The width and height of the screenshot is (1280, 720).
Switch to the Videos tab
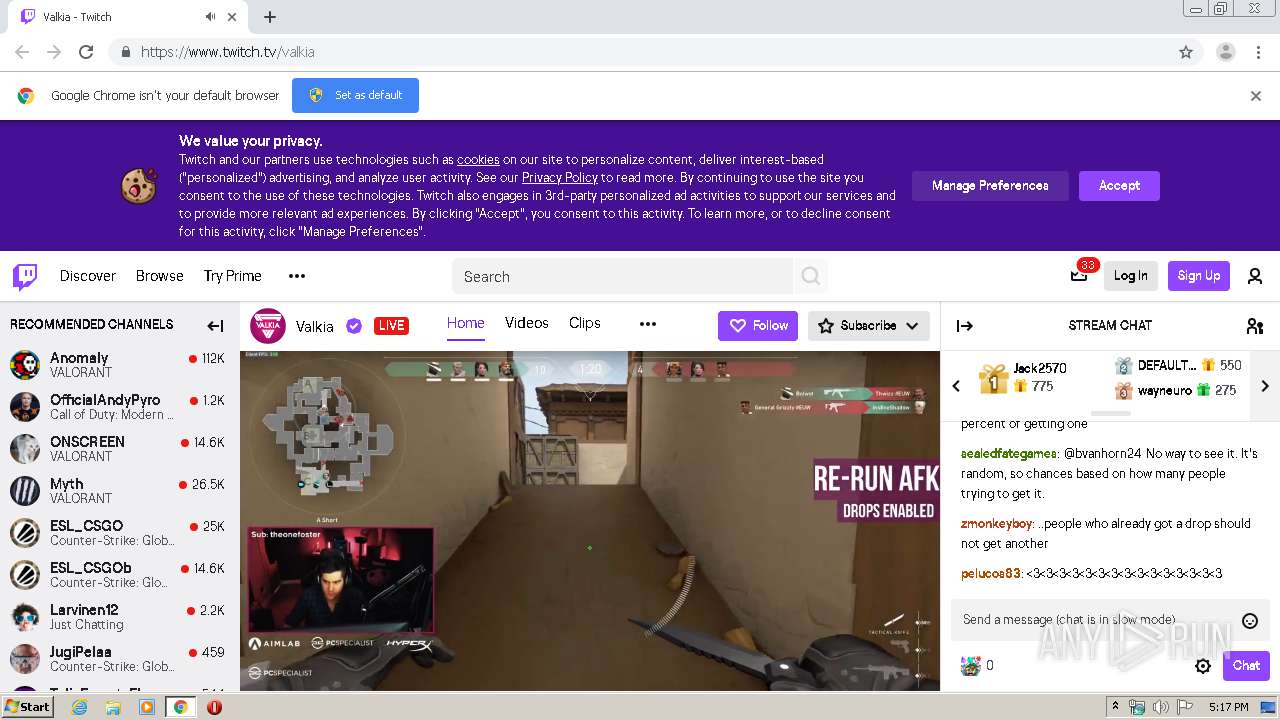coord(527,323)
